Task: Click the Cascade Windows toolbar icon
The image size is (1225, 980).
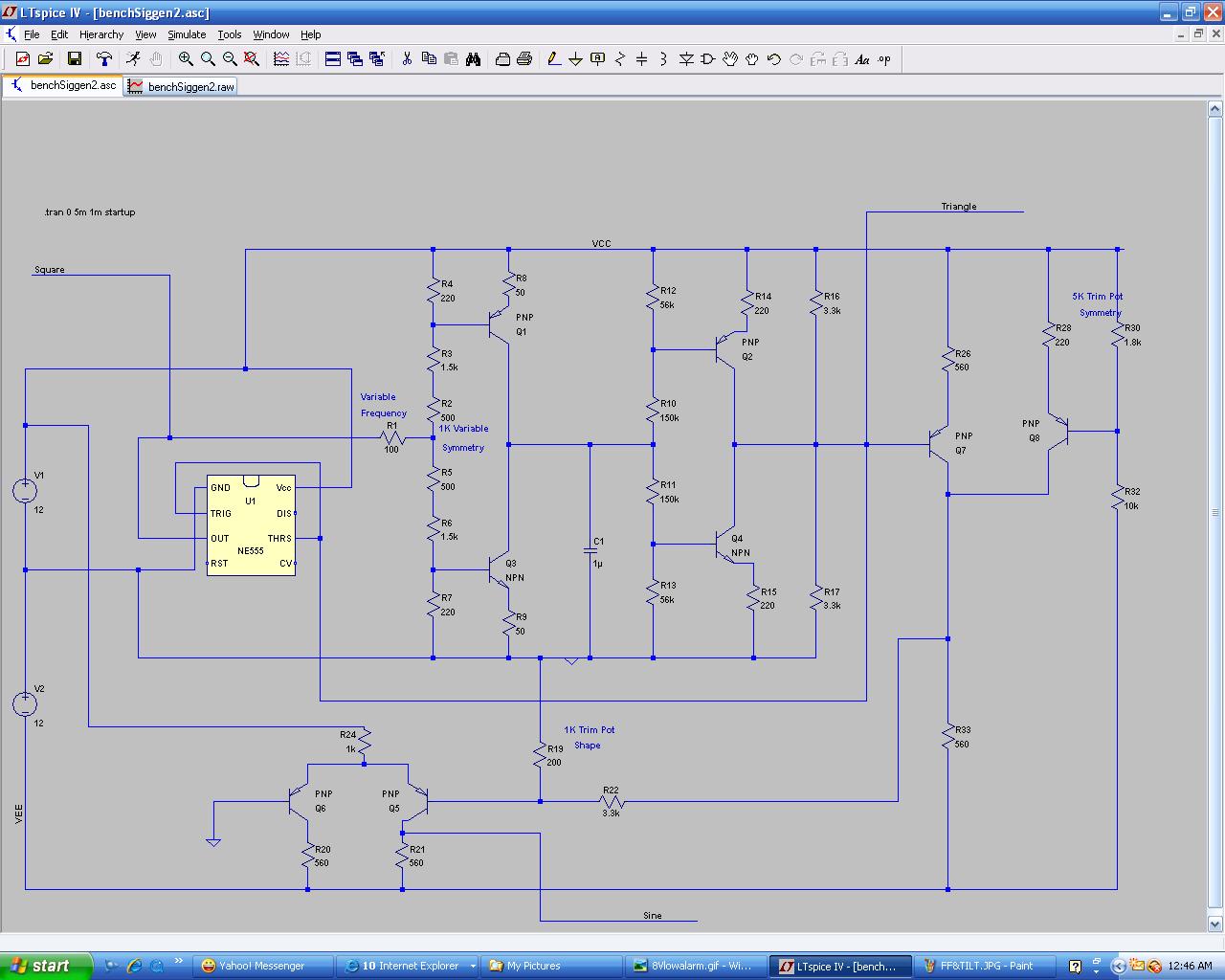Action: click(x=355, y=59)
